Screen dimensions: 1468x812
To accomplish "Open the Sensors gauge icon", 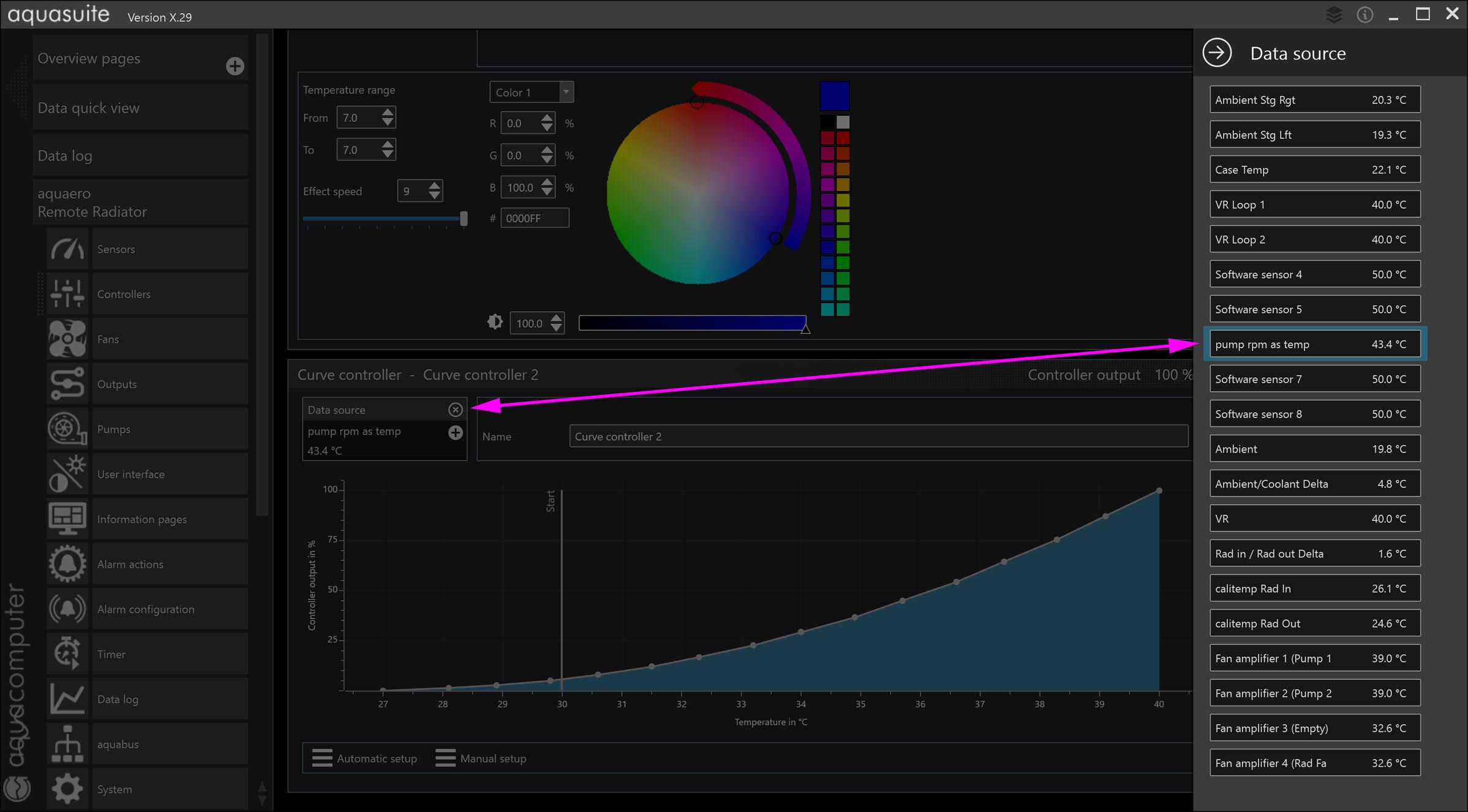I will click(x=67, y=249).
